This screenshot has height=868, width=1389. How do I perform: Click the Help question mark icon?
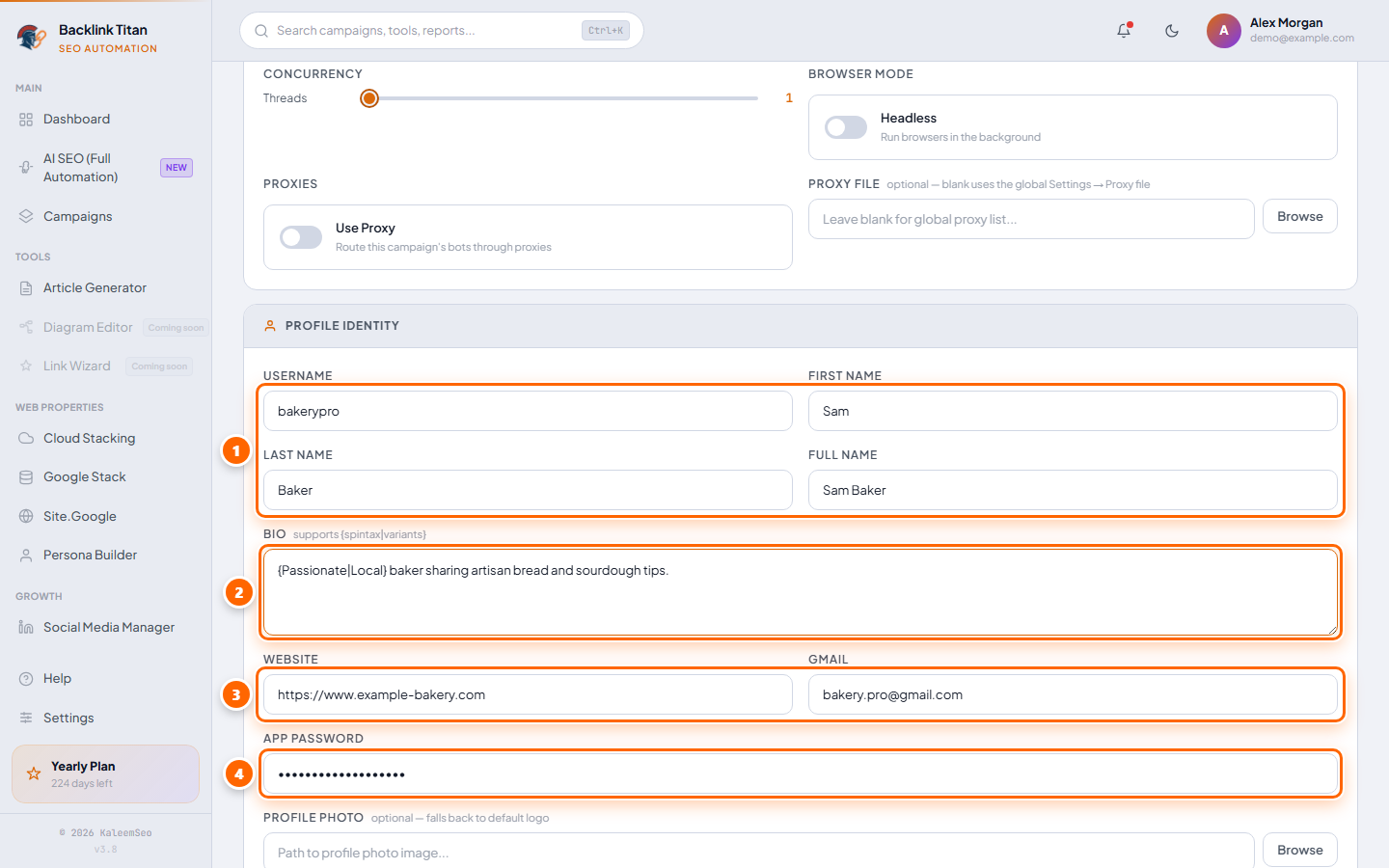pyautogui.click(x=26, y=679)
